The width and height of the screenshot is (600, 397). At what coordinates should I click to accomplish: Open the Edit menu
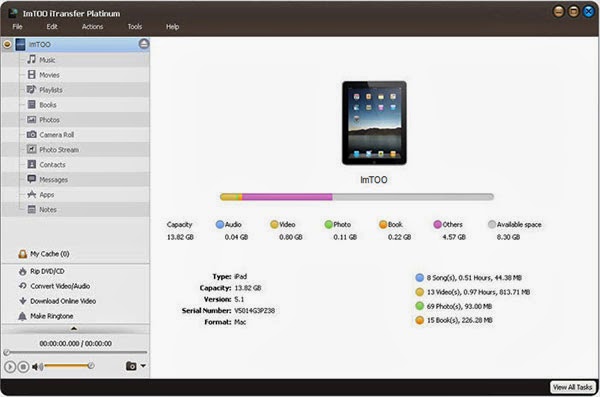(x=52, y=26)
